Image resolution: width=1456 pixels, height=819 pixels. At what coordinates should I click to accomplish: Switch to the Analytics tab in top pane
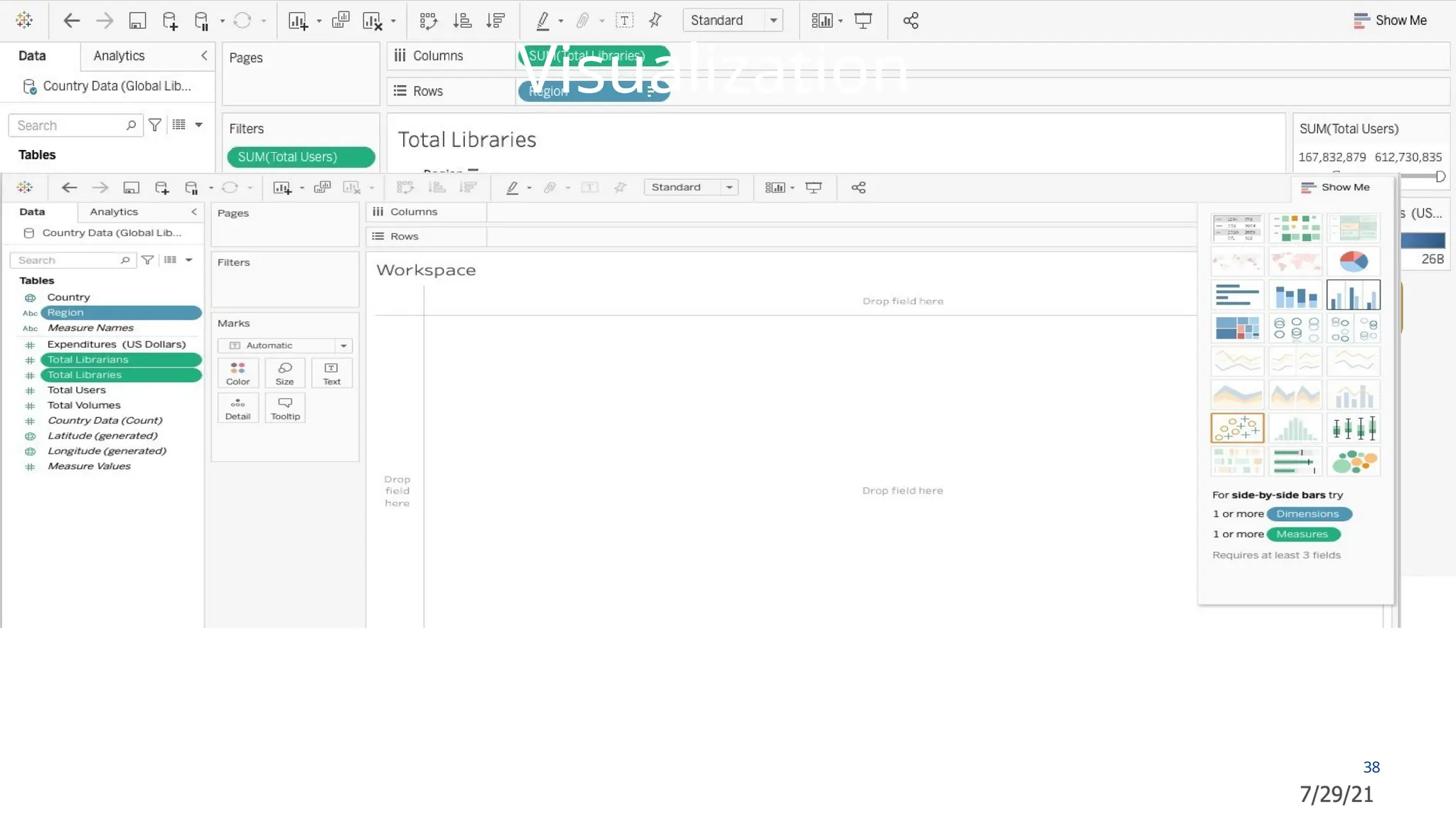click(119, 55)
